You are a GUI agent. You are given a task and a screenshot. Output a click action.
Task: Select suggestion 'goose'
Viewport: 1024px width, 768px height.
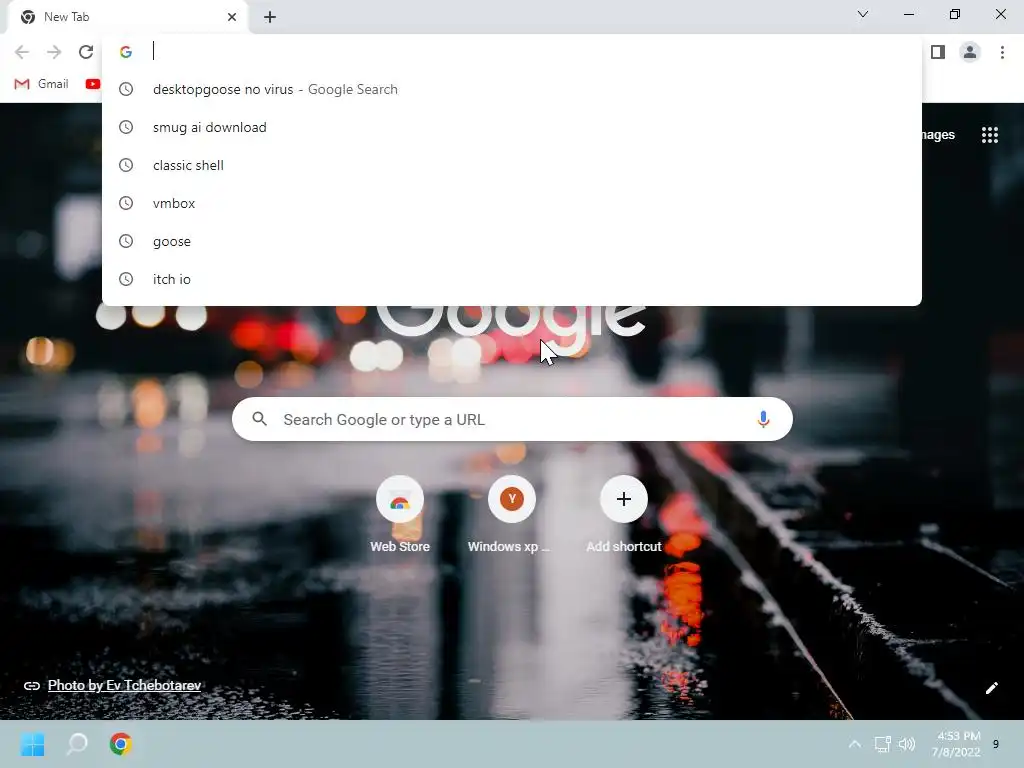click(511, 241)
